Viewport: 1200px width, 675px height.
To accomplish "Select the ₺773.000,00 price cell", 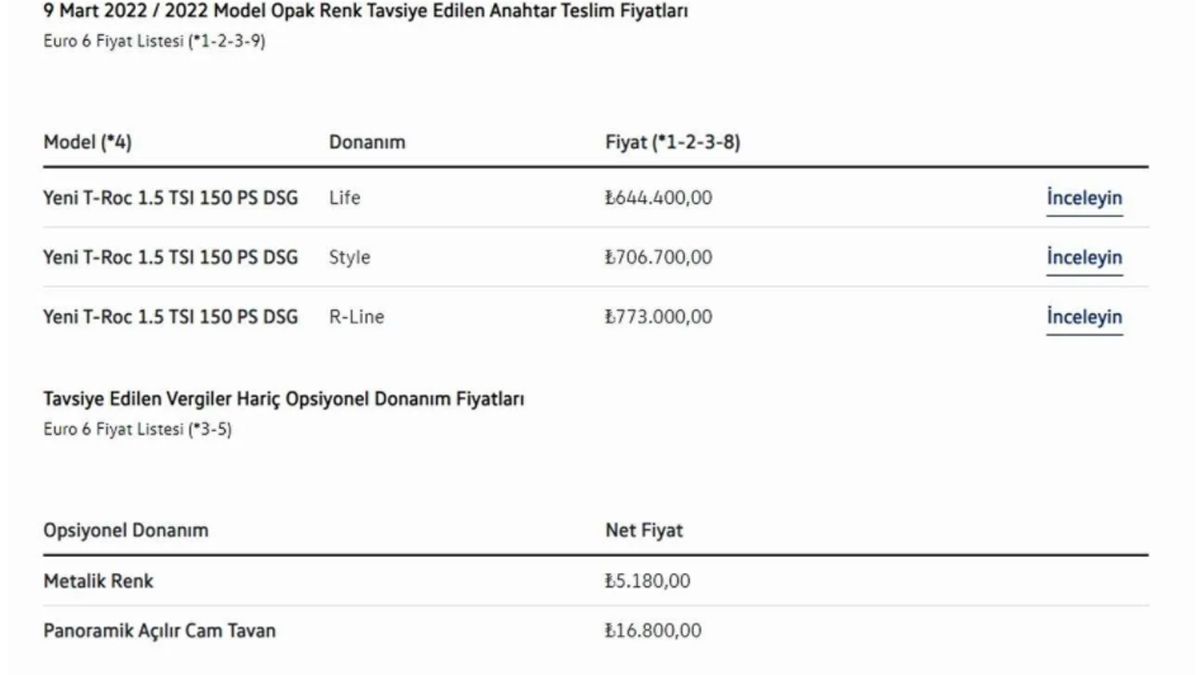I will coord(659,318).
